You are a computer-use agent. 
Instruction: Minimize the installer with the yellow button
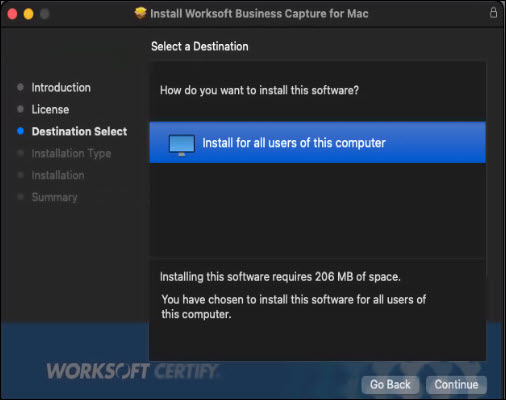click(x=29, y=14)
